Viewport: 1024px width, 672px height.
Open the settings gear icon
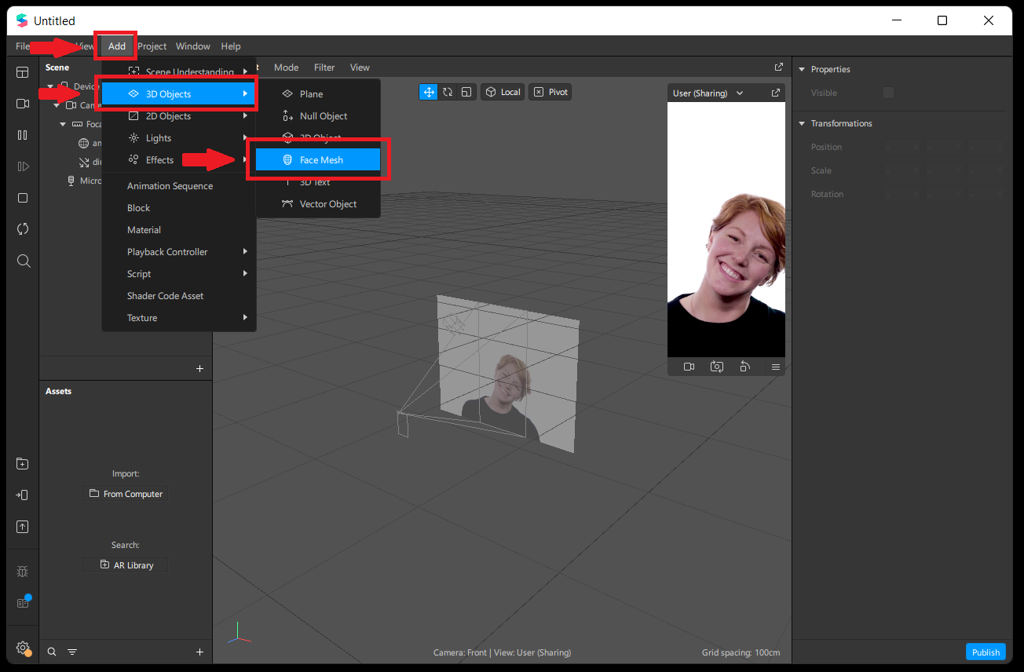click(23, 648)
